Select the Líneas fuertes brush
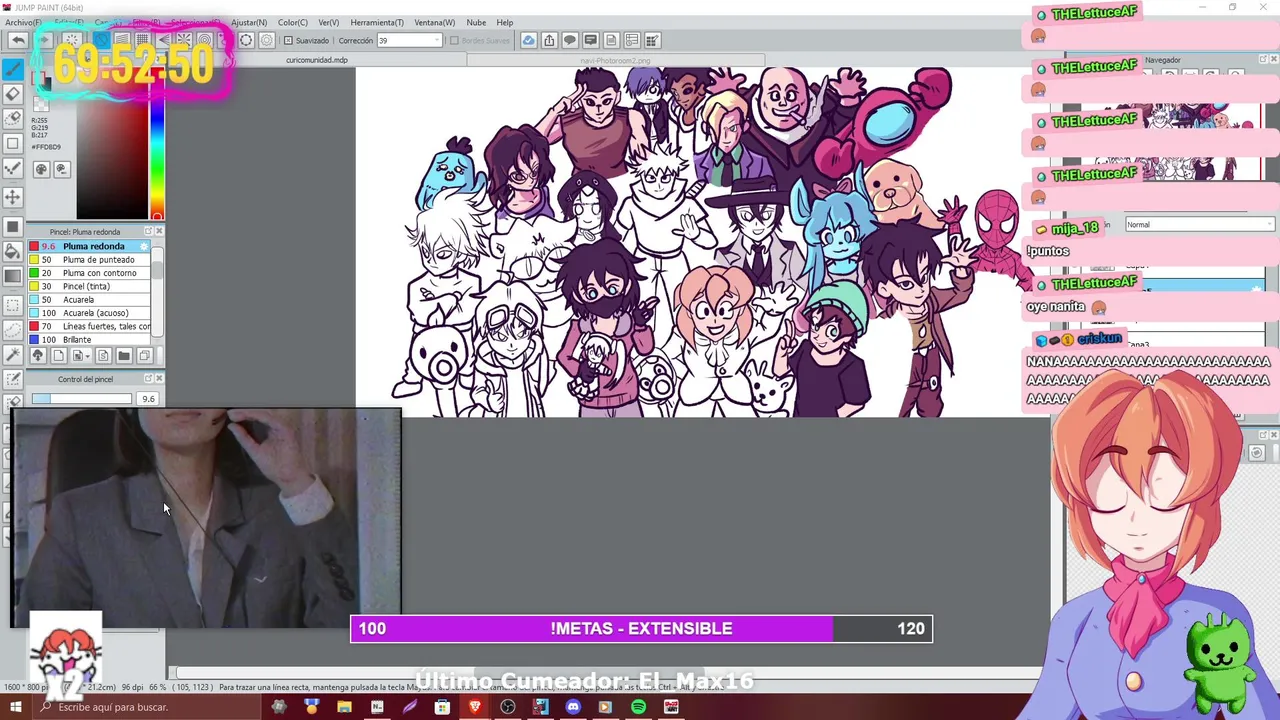The image size is (1280, 720). click(x=90, y=326)
